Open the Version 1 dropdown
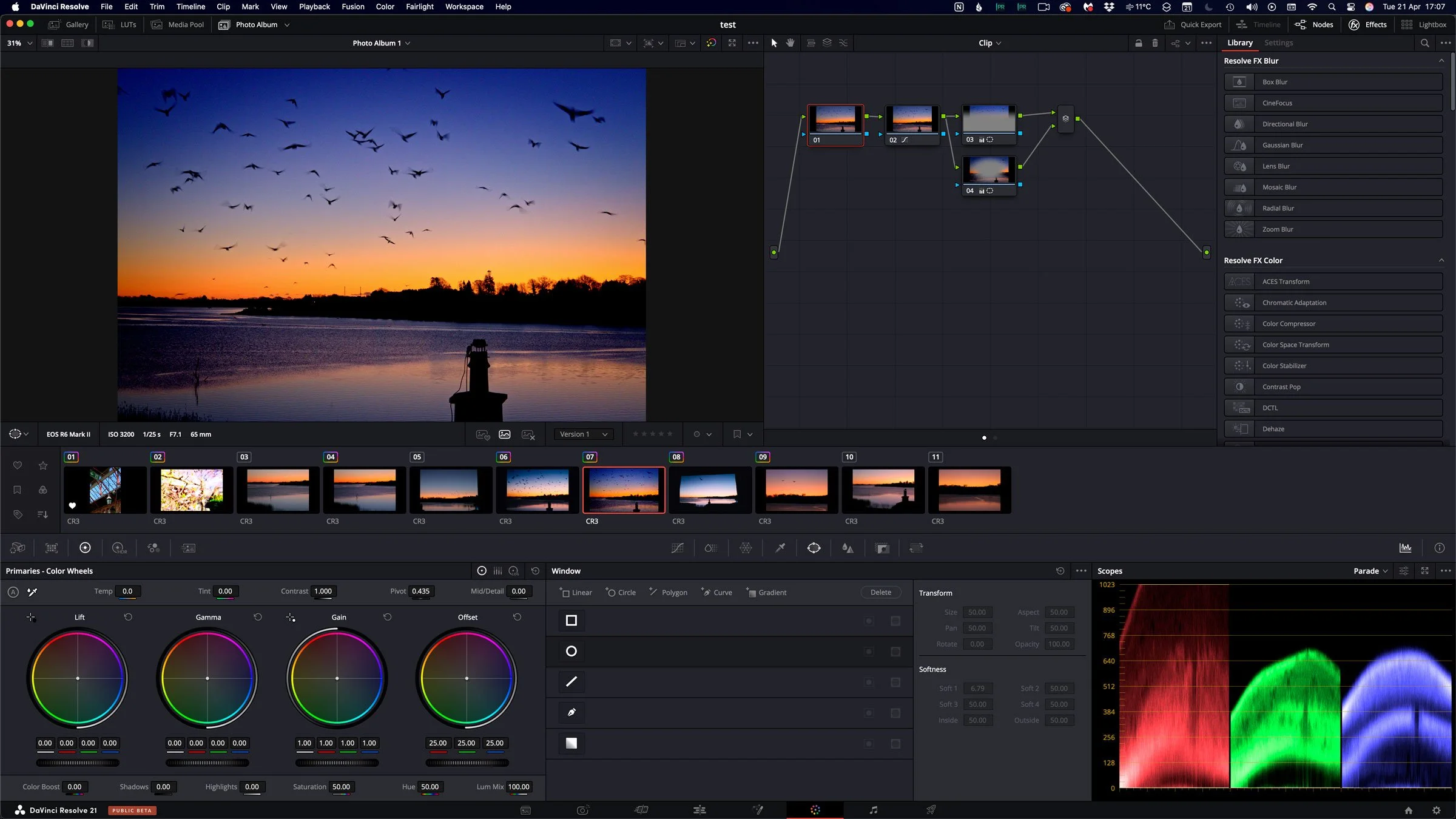 583,434
